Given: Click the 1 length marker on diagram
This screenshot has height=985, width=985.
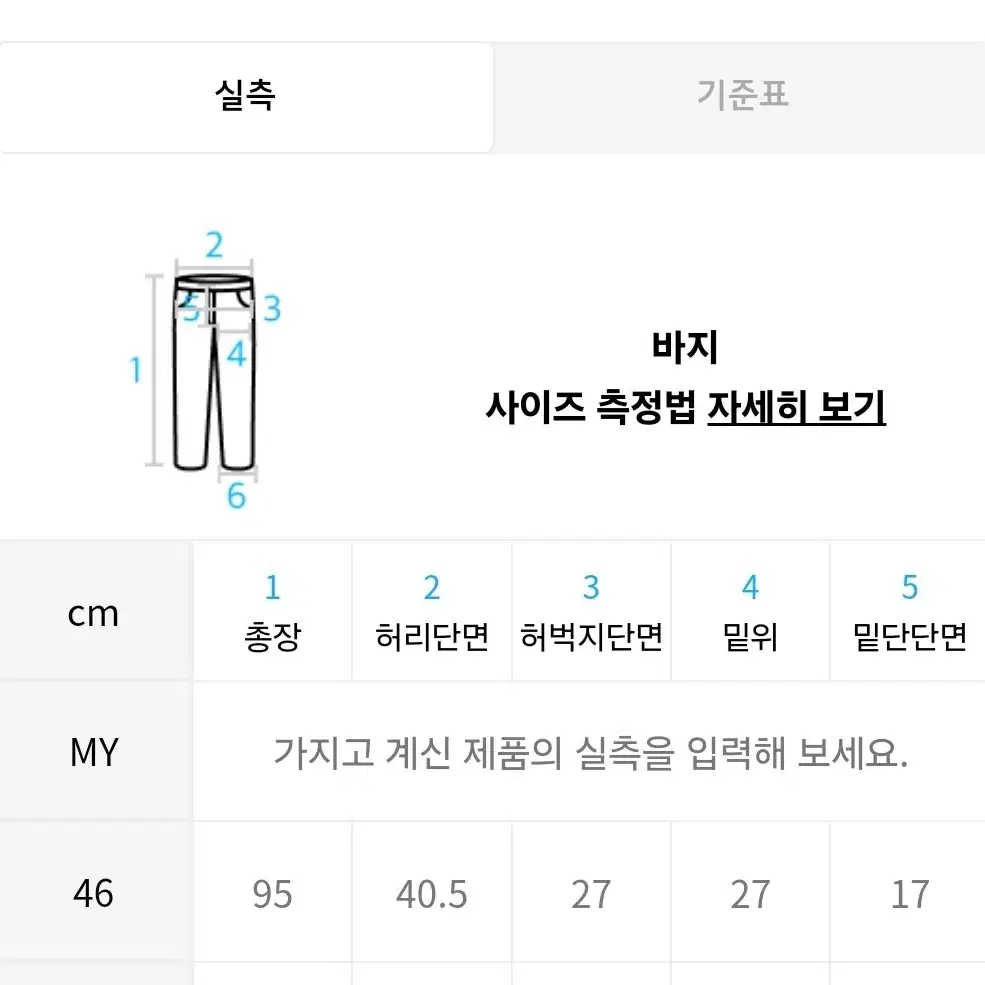Looking at the screenshot, I should point(135,369).
